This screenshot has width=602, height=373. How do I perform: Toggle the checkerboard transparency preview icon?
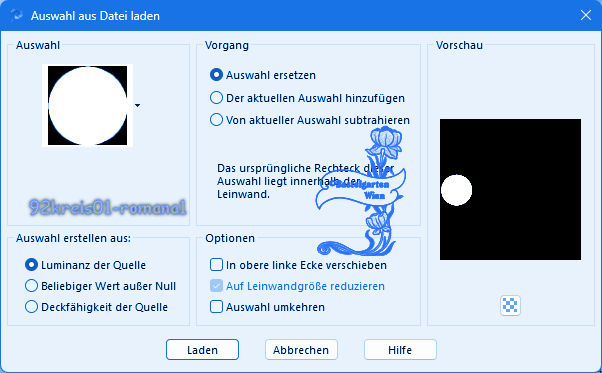point(510,305)
